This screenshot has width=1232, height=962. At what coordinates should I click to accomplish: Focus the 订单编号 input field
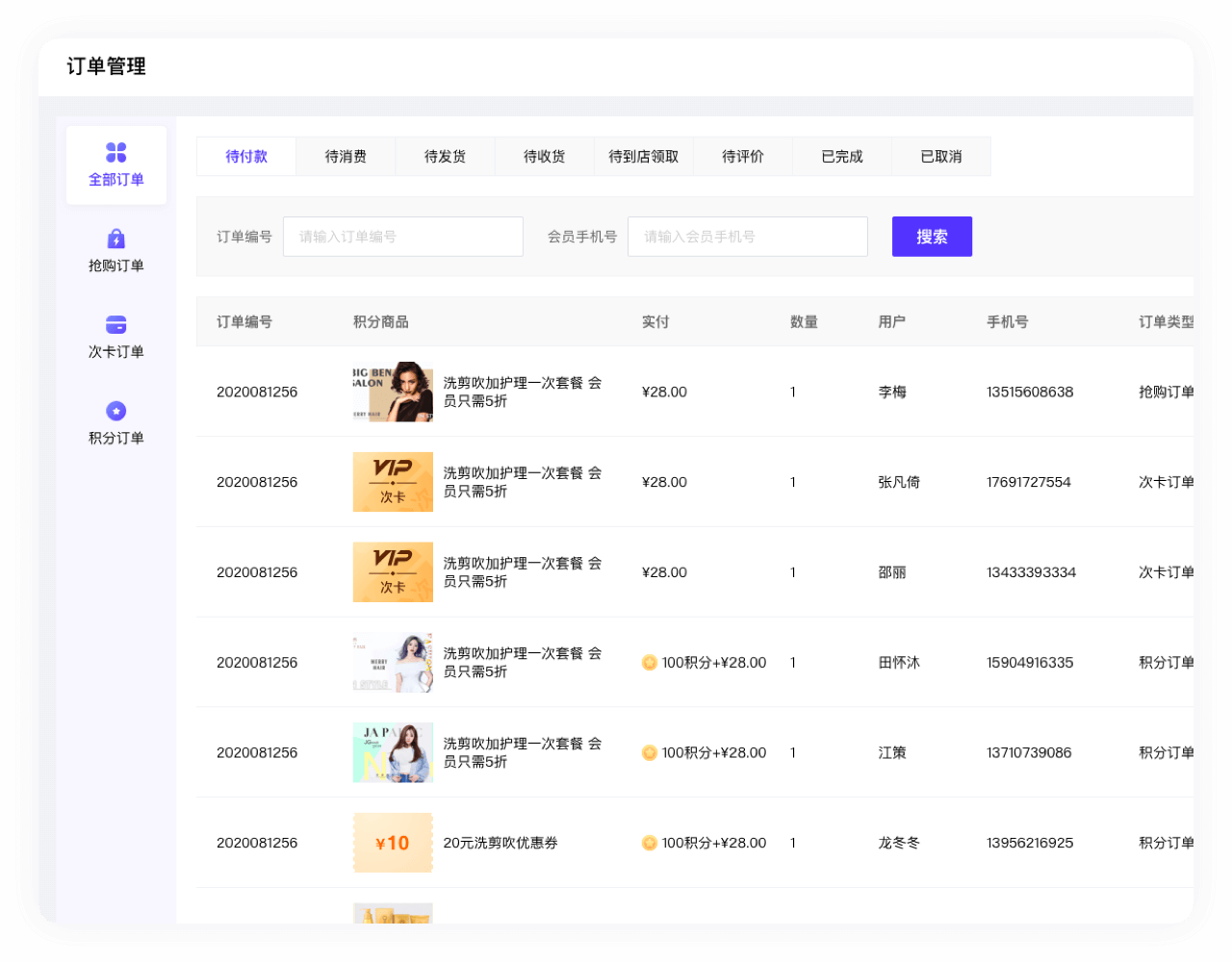[x=402, y=237]
